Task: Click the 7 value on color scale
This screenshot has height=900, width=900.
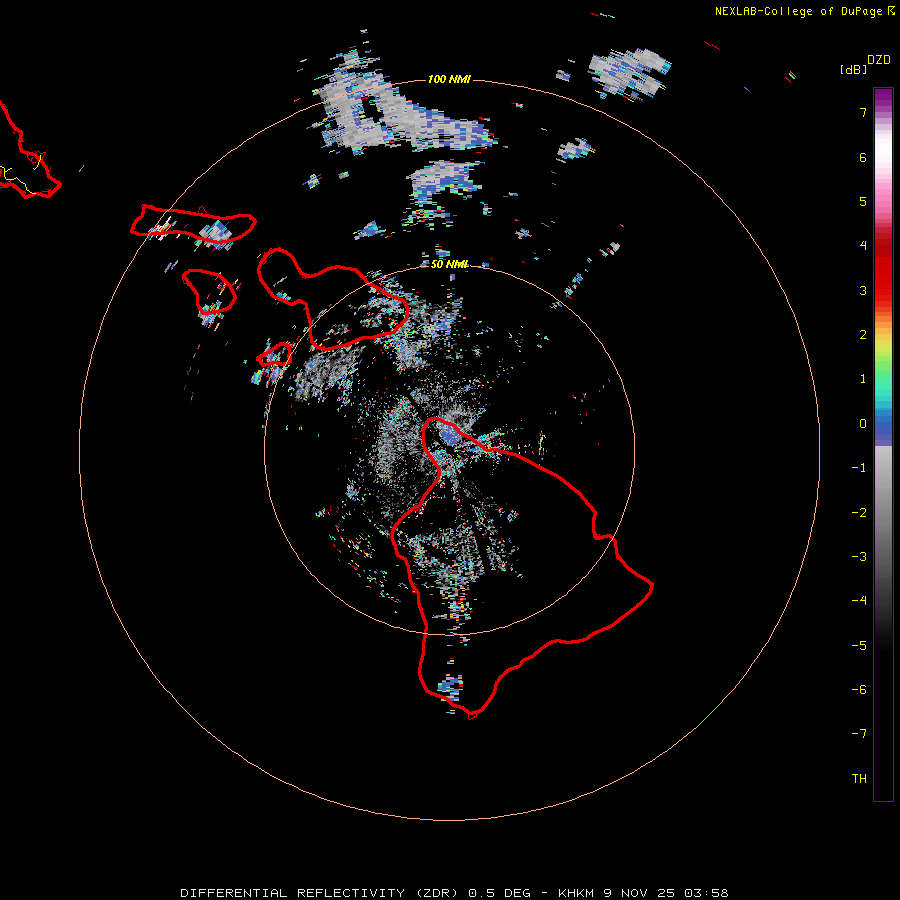Action: [x=863, y=112]
